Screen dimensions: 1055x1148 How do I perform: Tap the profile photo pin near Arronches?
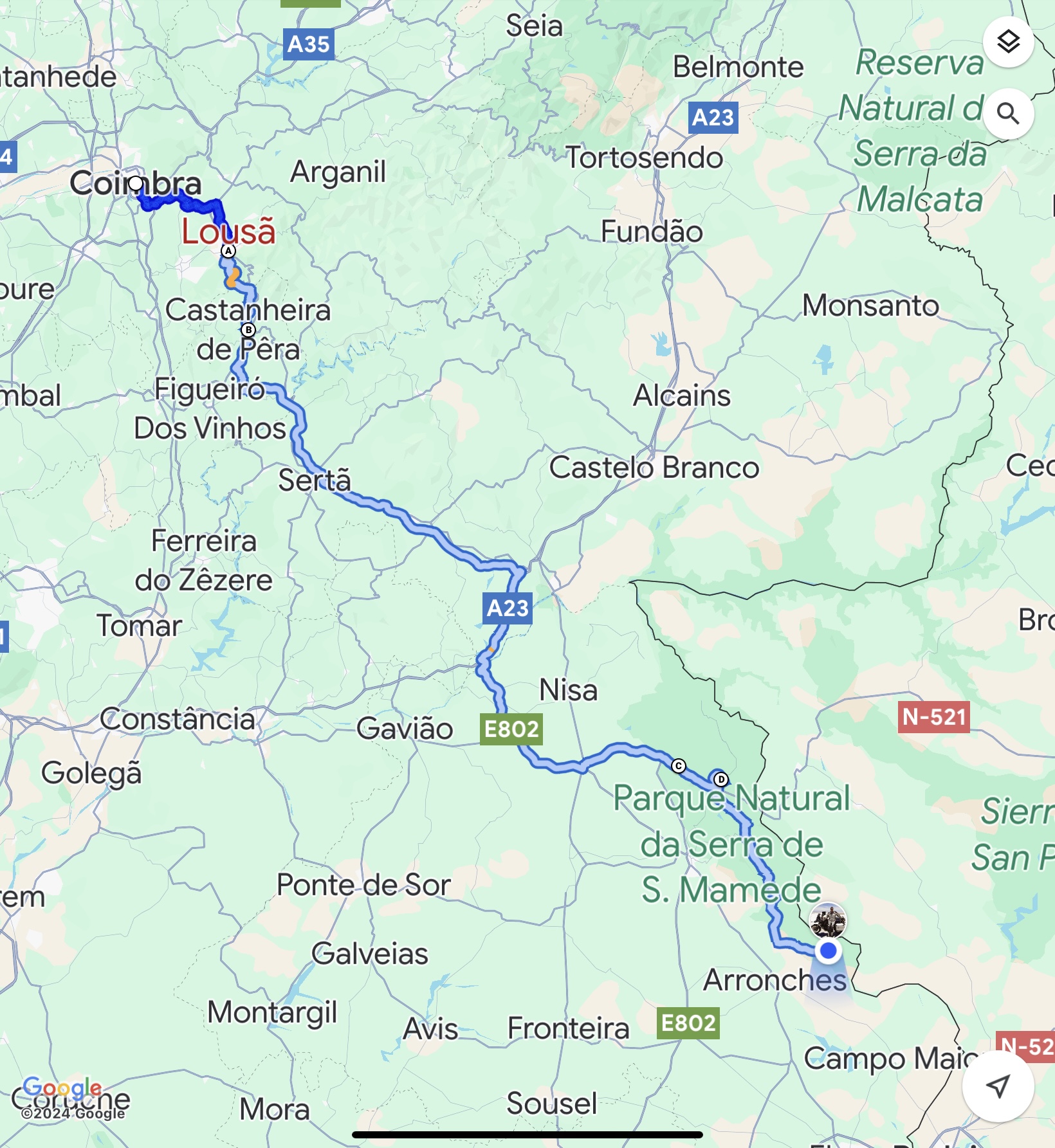coord(828,920)
